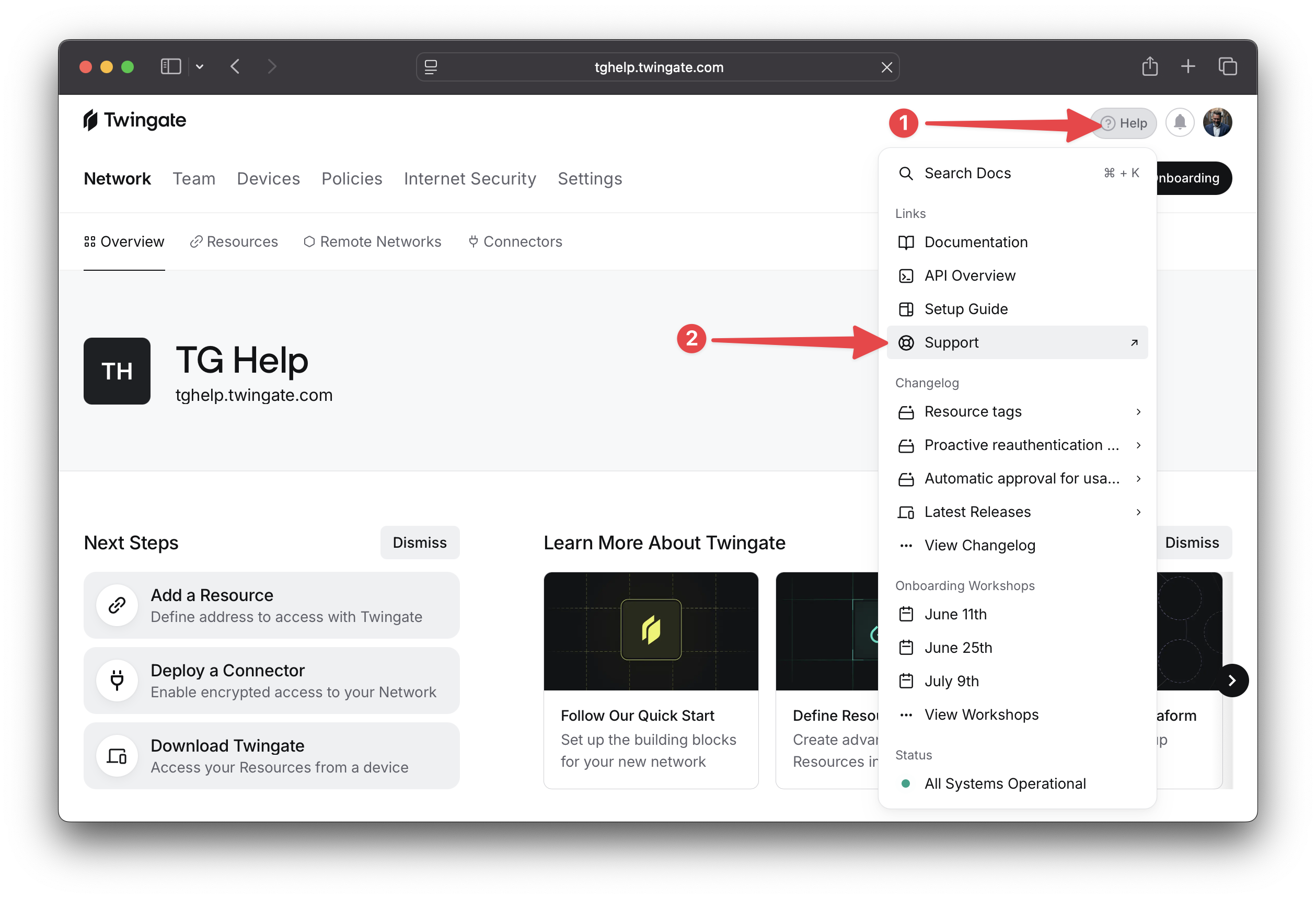The height and width of the screenshot is (899, 1316).
Task: Dismiss the Next Steps section
Action: click(x=420, y=543)
